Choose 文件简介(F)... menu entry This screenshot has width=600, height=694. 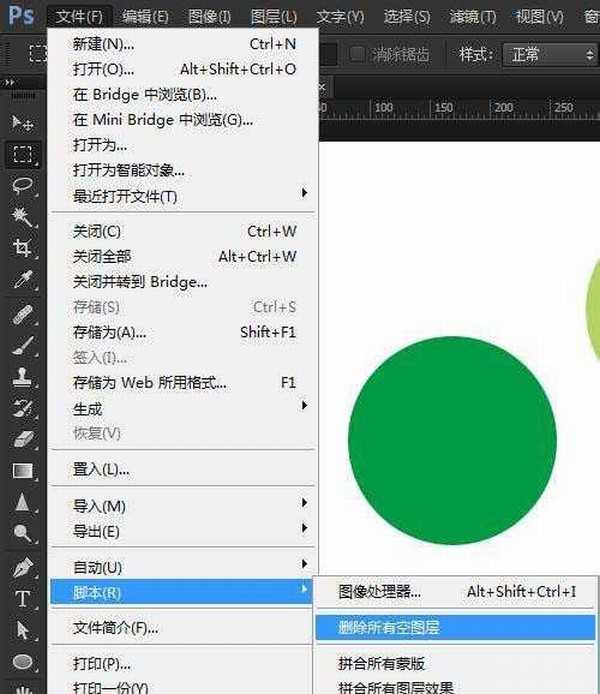[x=183, y=627]
